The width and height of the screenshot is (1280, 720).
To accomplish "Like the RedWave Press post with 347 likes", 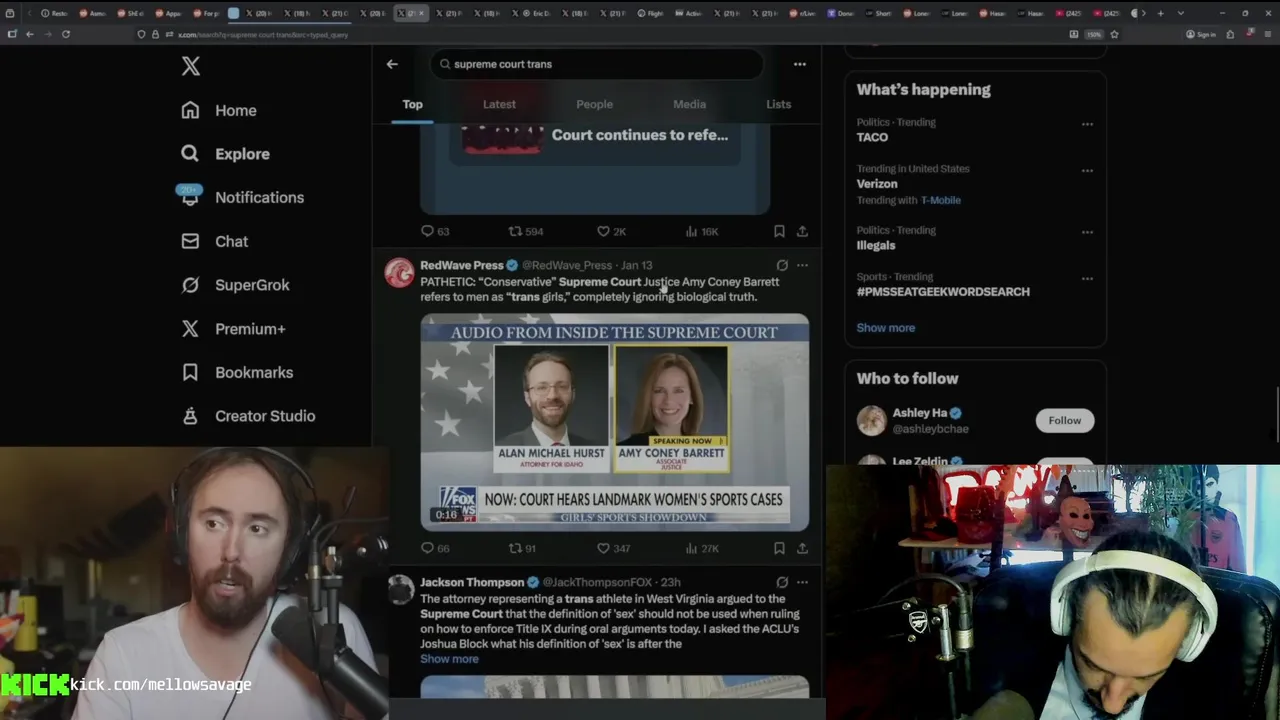I will pos(613,548).
